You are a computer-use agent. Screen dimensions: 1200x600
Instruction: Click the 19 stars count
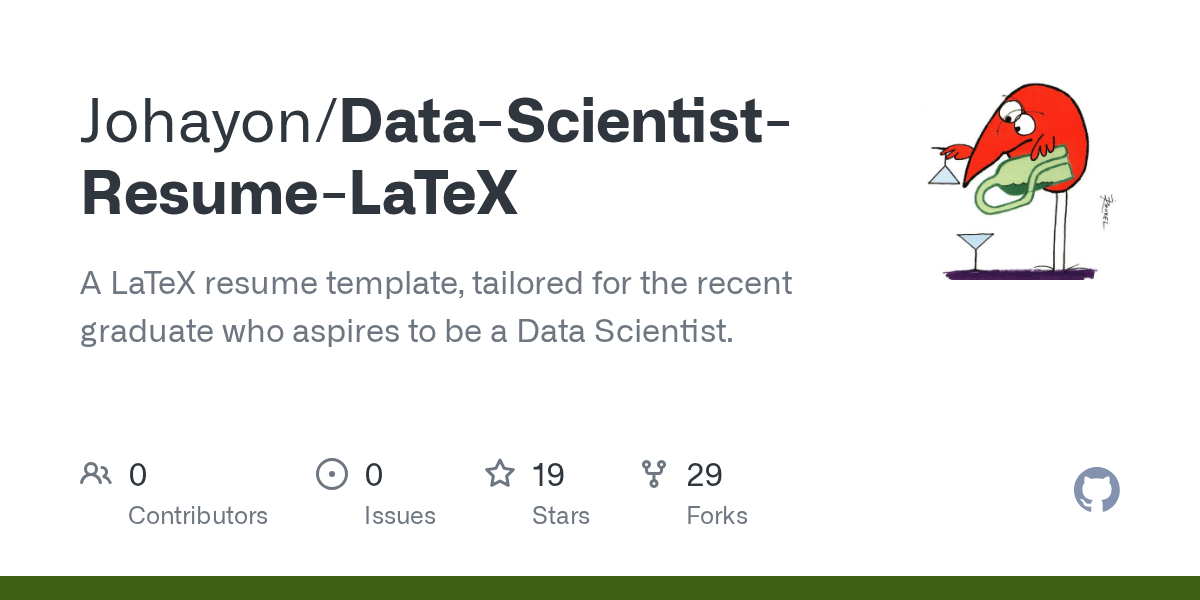tap(548, 474)
